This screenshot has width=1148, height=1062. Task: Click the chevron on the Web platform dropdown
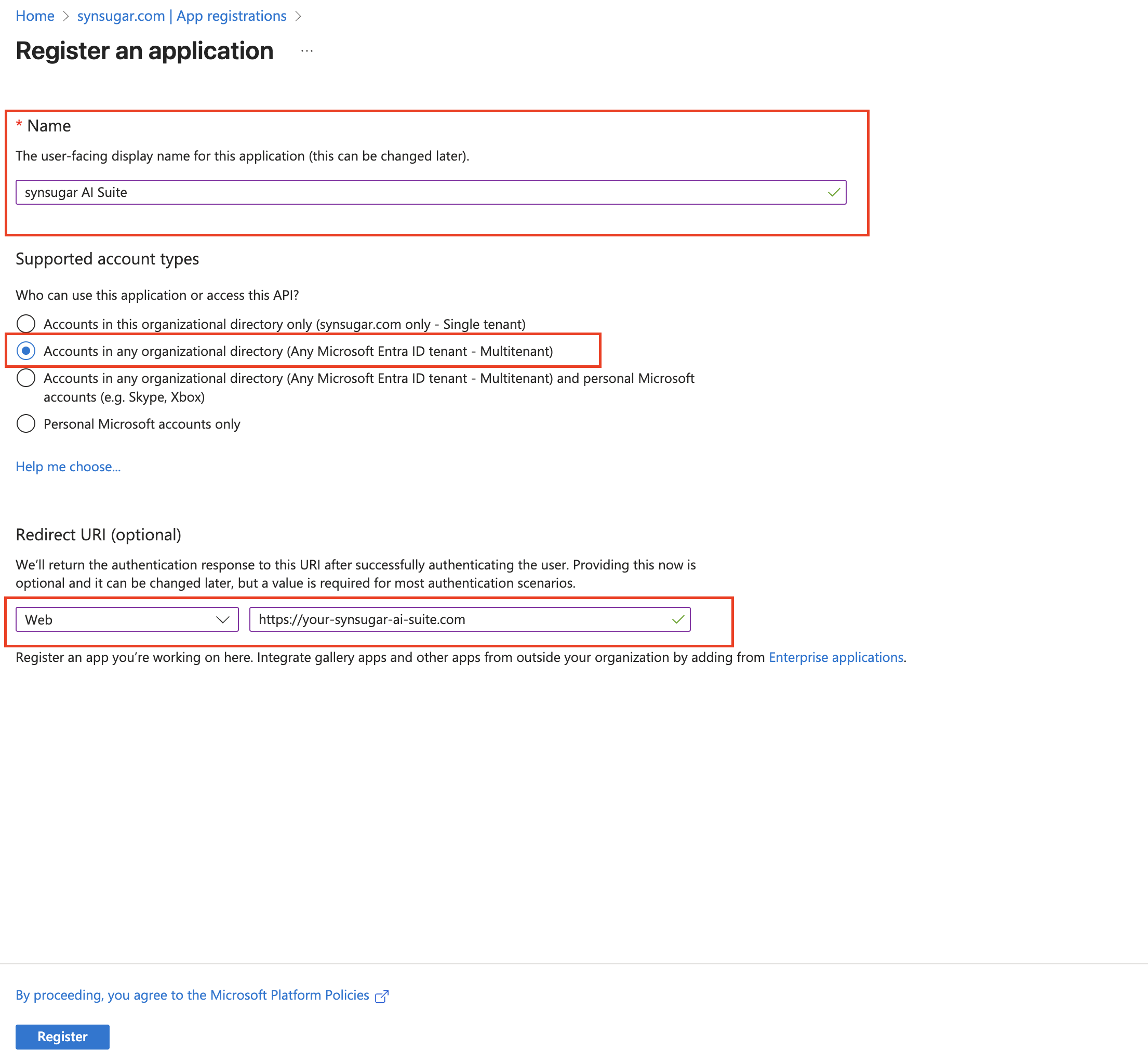(x=223, y=619)
